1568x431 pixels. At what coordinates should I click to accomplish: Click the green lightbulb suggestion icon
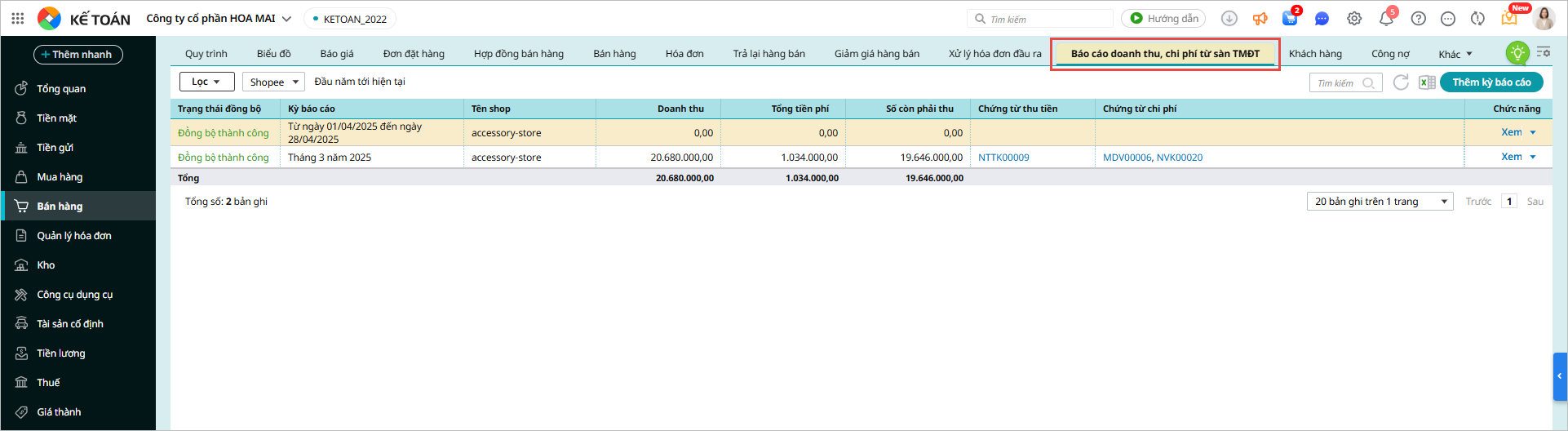tap(1517, 53)
